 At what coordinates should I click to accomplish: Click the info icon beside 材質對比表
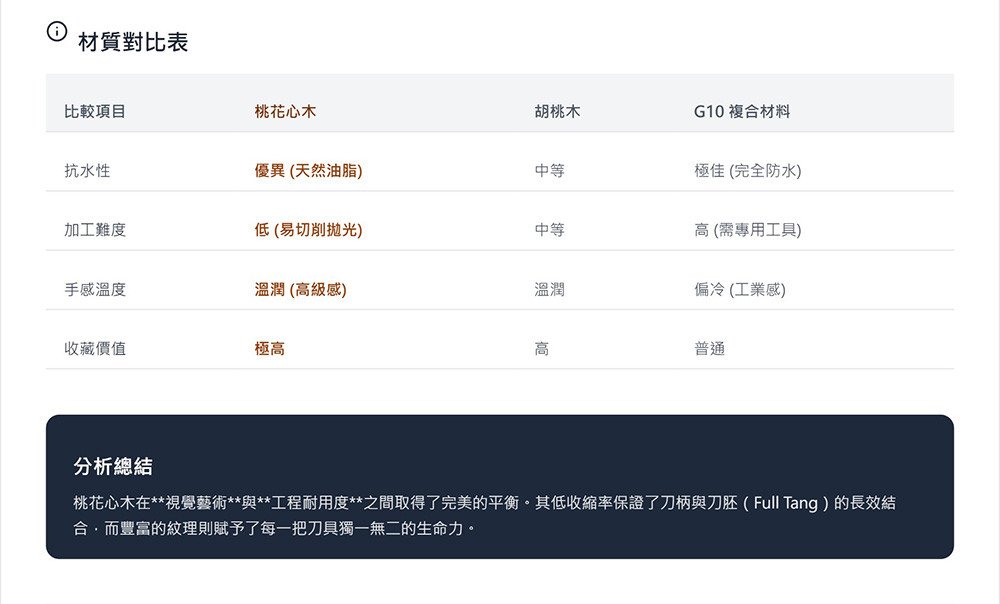click(58, 32)
